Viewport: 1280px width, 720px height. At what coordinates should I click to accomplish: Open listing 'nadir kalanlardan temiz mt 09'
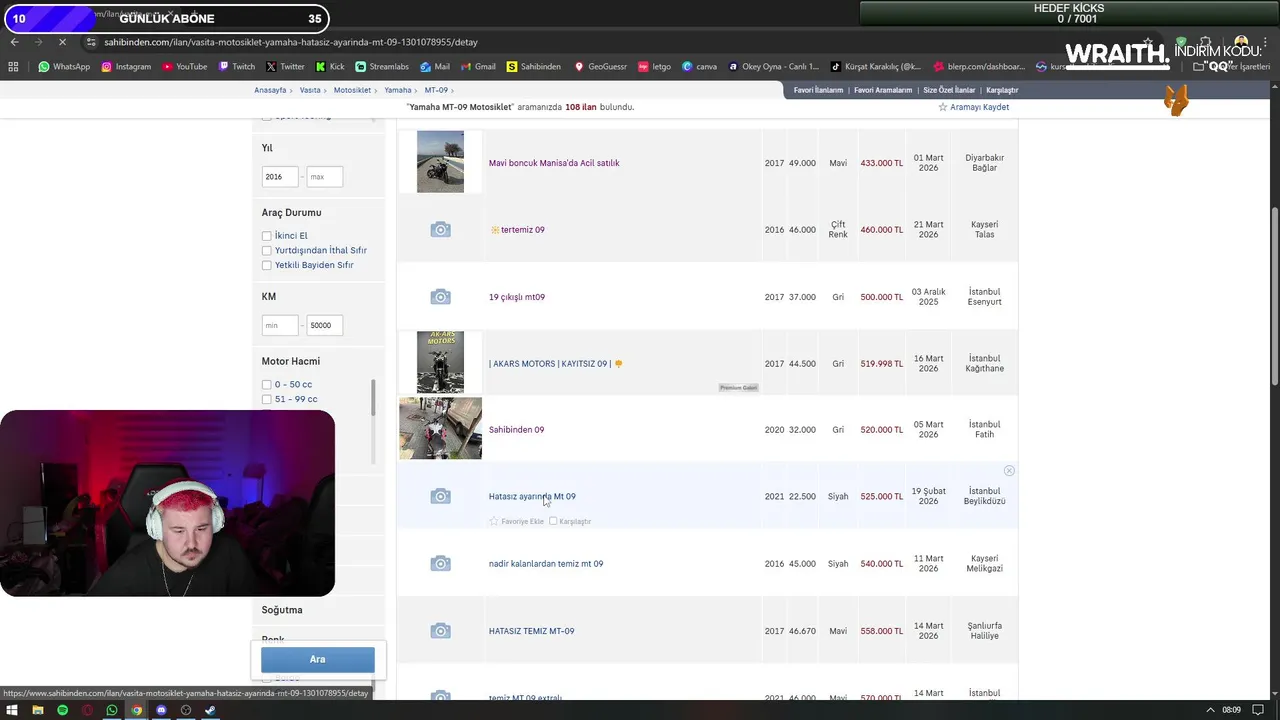(x=546, y=564)
